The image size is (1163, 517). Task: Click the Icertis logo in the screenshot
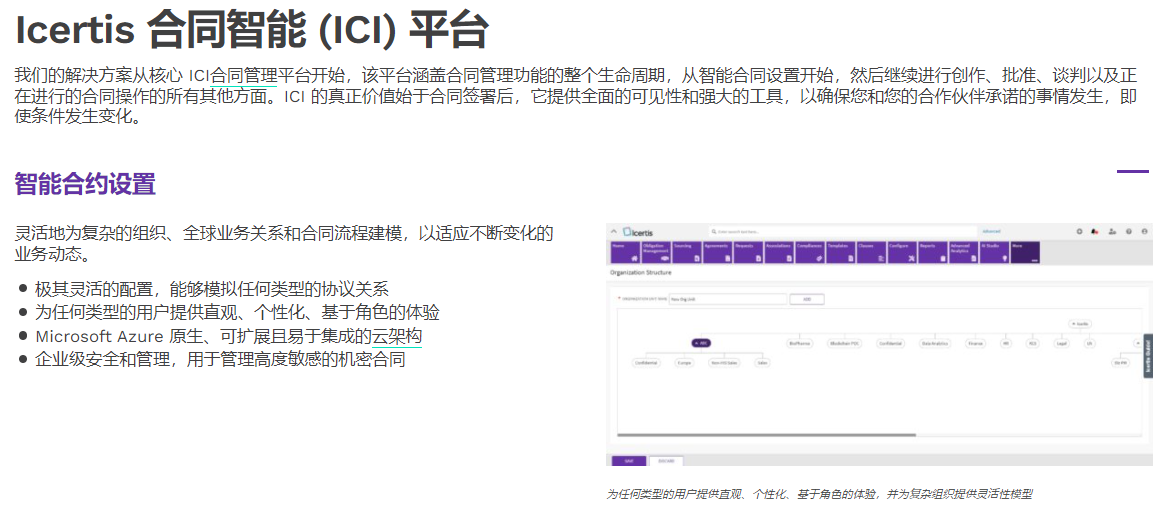pyautogui.click(x=639, y=232)
